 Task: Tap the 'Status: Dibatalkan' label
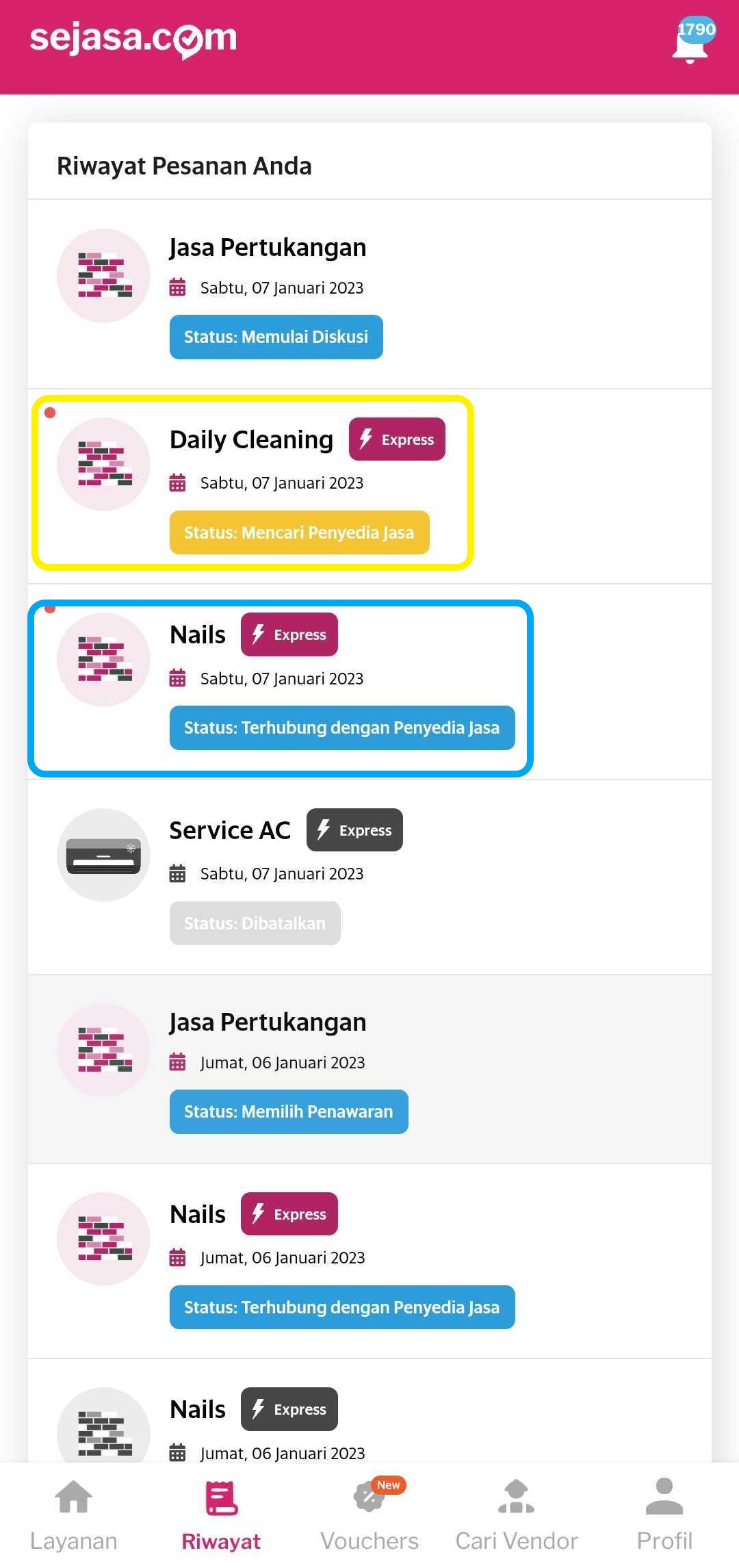click(255, 923)
